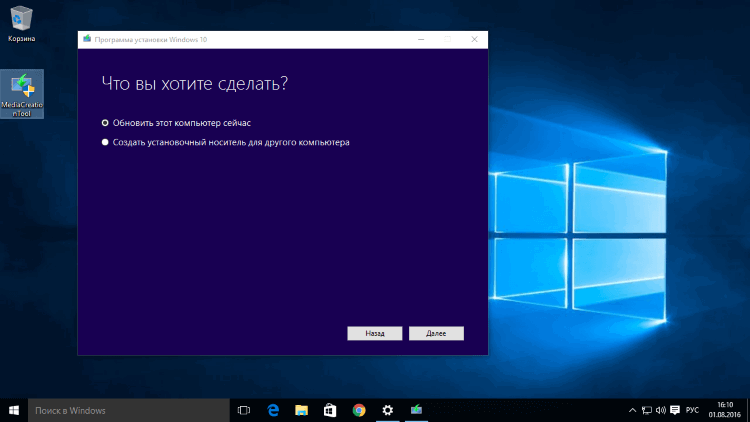Open the Windows Store taskbar icon
Viewport: 750px width, 422px height.
coord(330,411)
